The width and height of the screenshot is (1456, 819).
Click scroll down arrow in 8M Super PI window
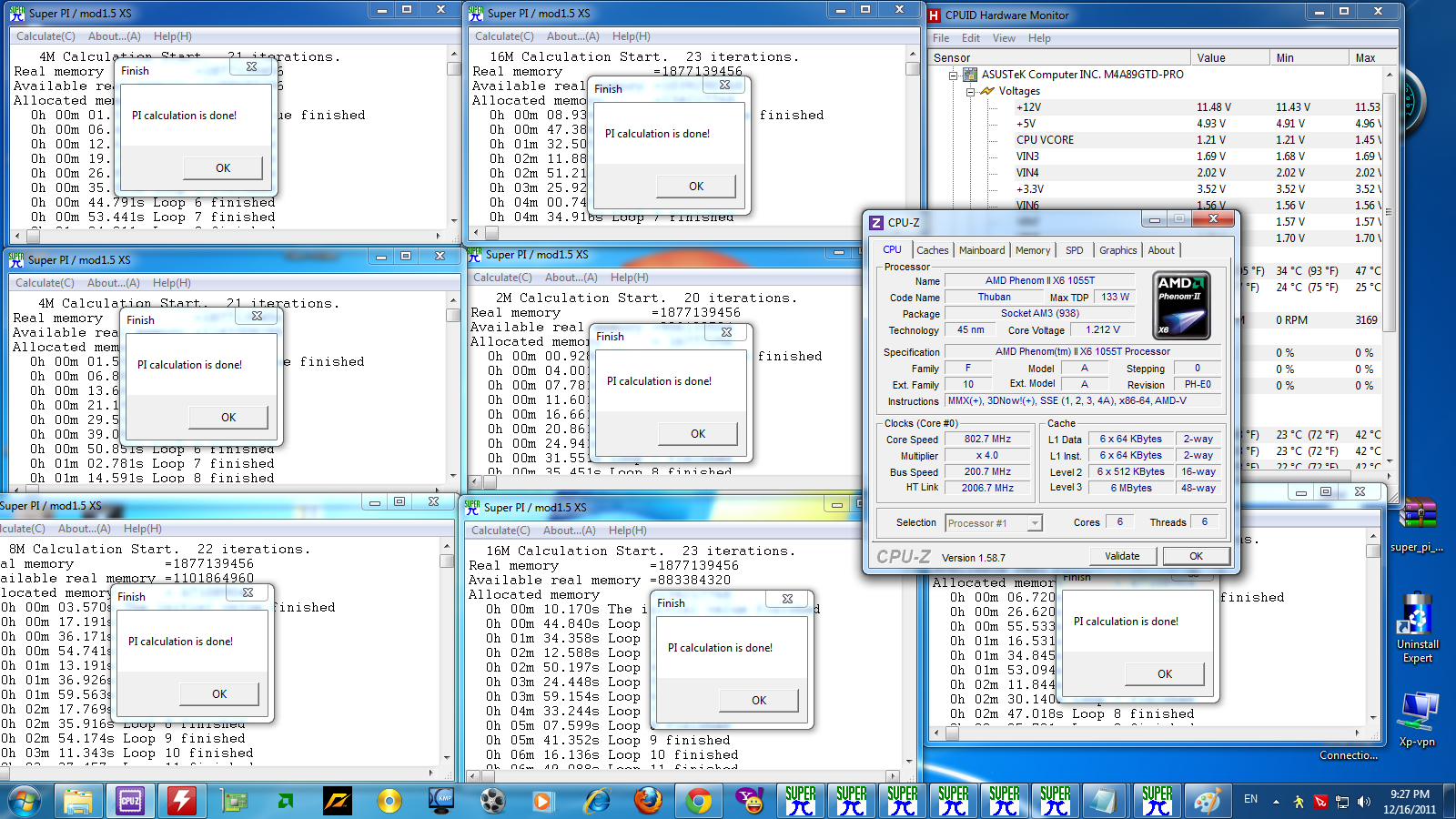click(447, 757)
